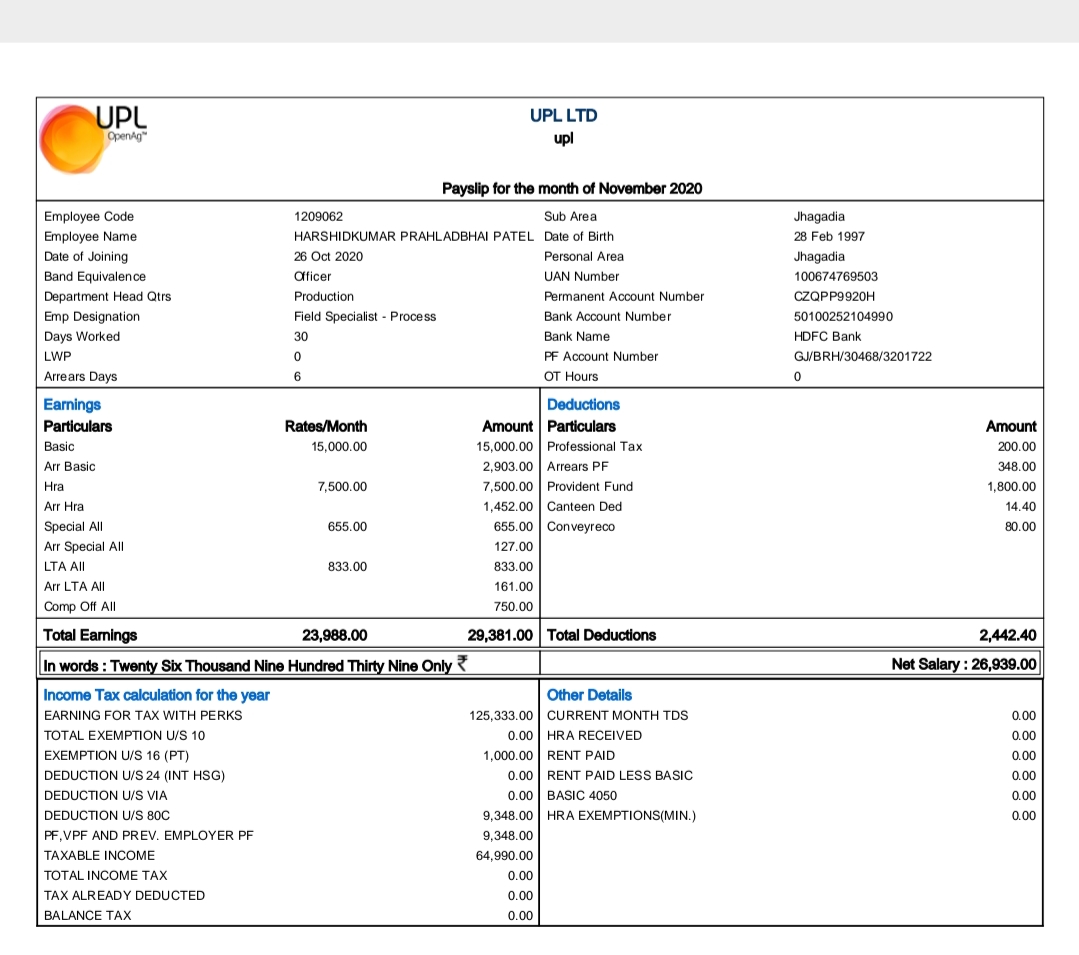This screenshot has width=1079, height=955.
Task: Select PF account number GJ/BRH/30468/3201722
Action: point(863,356)
